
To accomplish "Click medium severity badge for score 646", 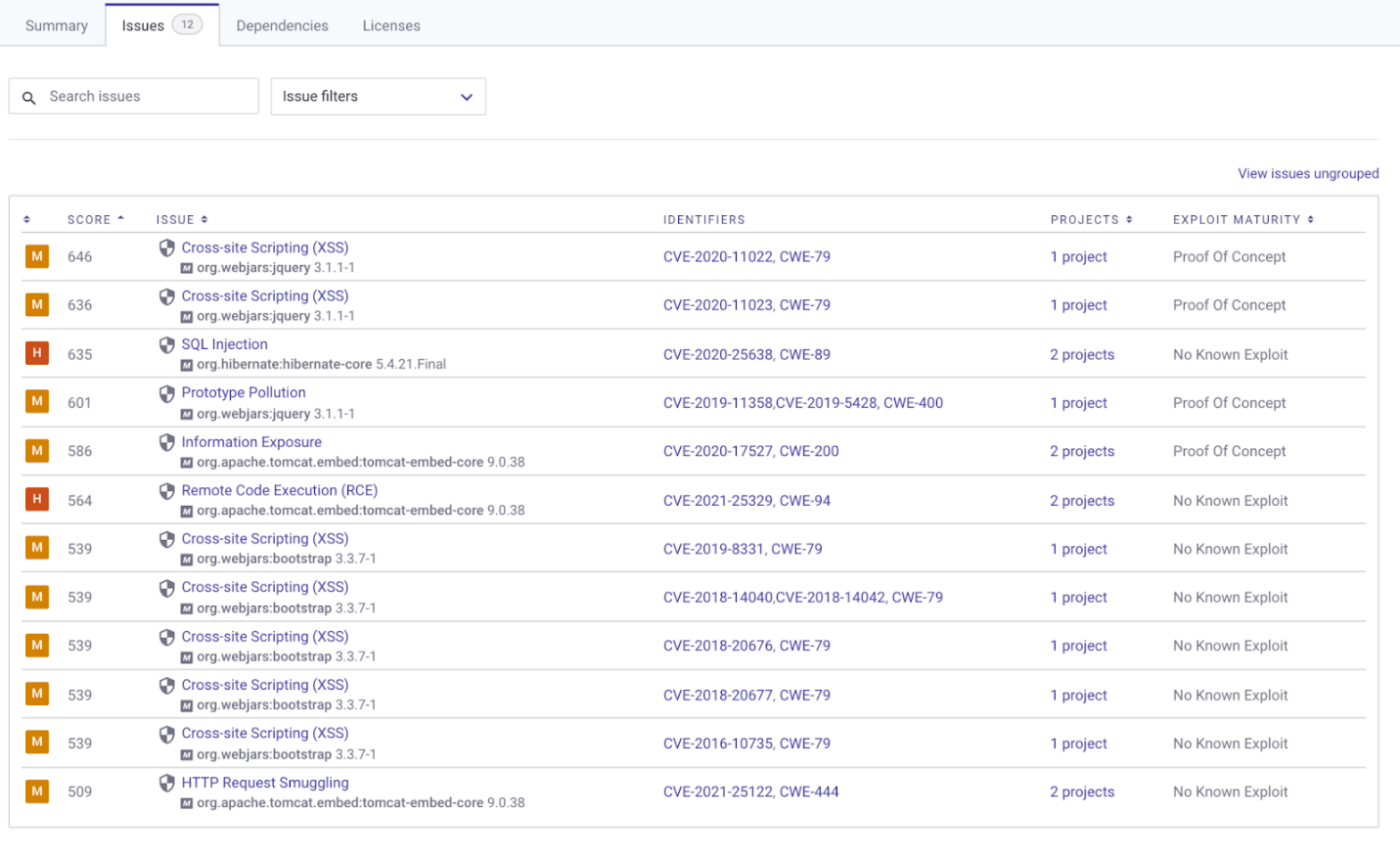I will click(37, 256).
